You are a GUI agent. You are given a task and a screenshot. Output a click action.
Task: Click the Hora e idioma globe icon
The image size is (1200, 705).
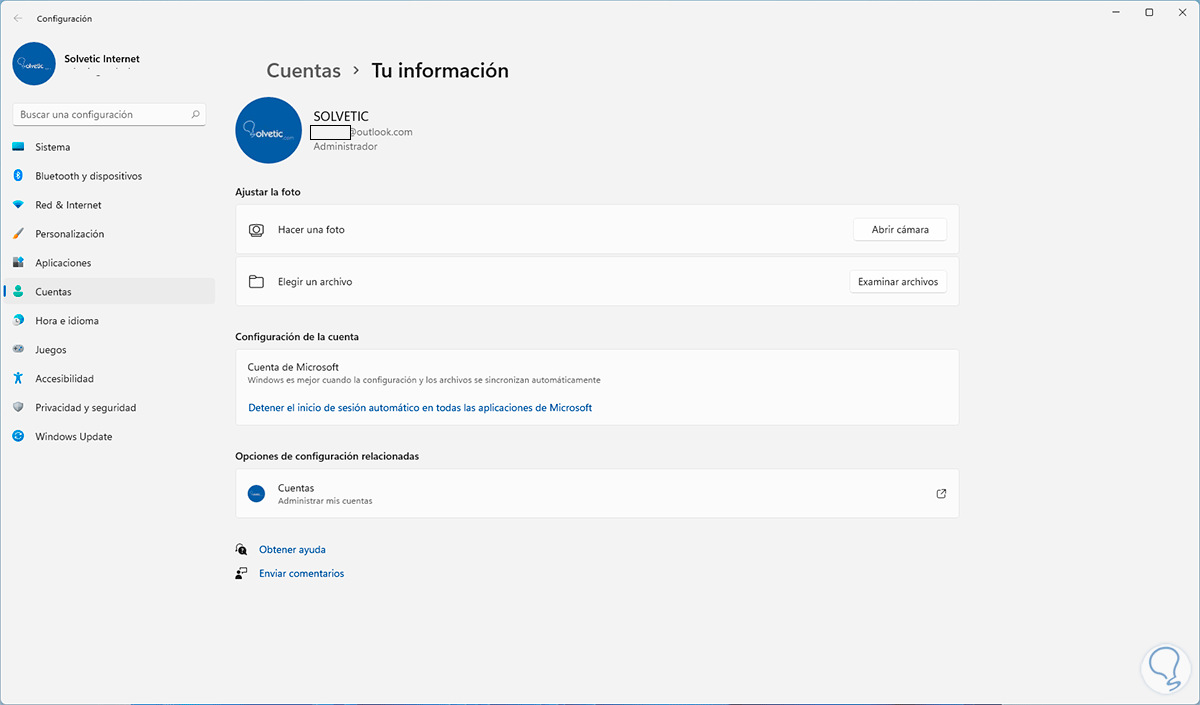pos(18,321)
